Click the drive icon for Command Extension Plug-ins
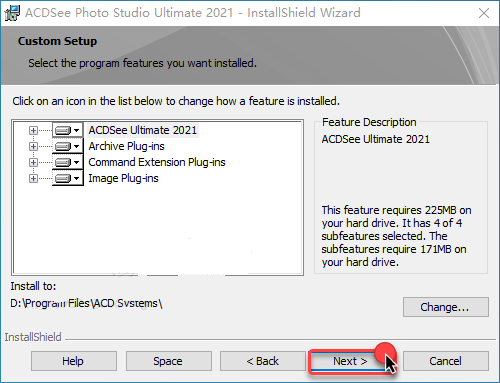 [63, 162]
